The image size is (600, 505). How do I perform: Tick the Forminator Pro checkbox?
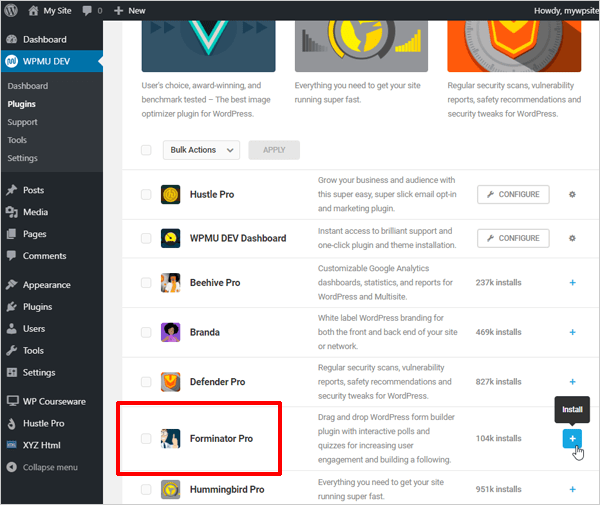(146, 438)
